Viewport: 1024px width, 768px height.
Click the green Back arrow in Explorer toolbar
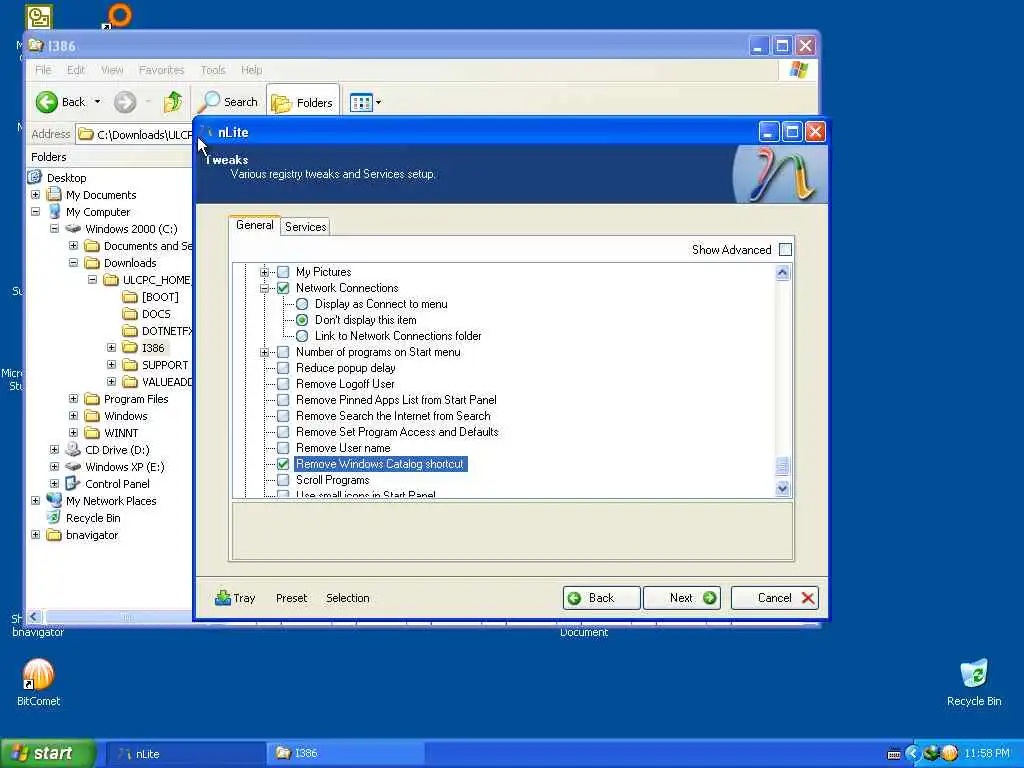click(47, 102)
